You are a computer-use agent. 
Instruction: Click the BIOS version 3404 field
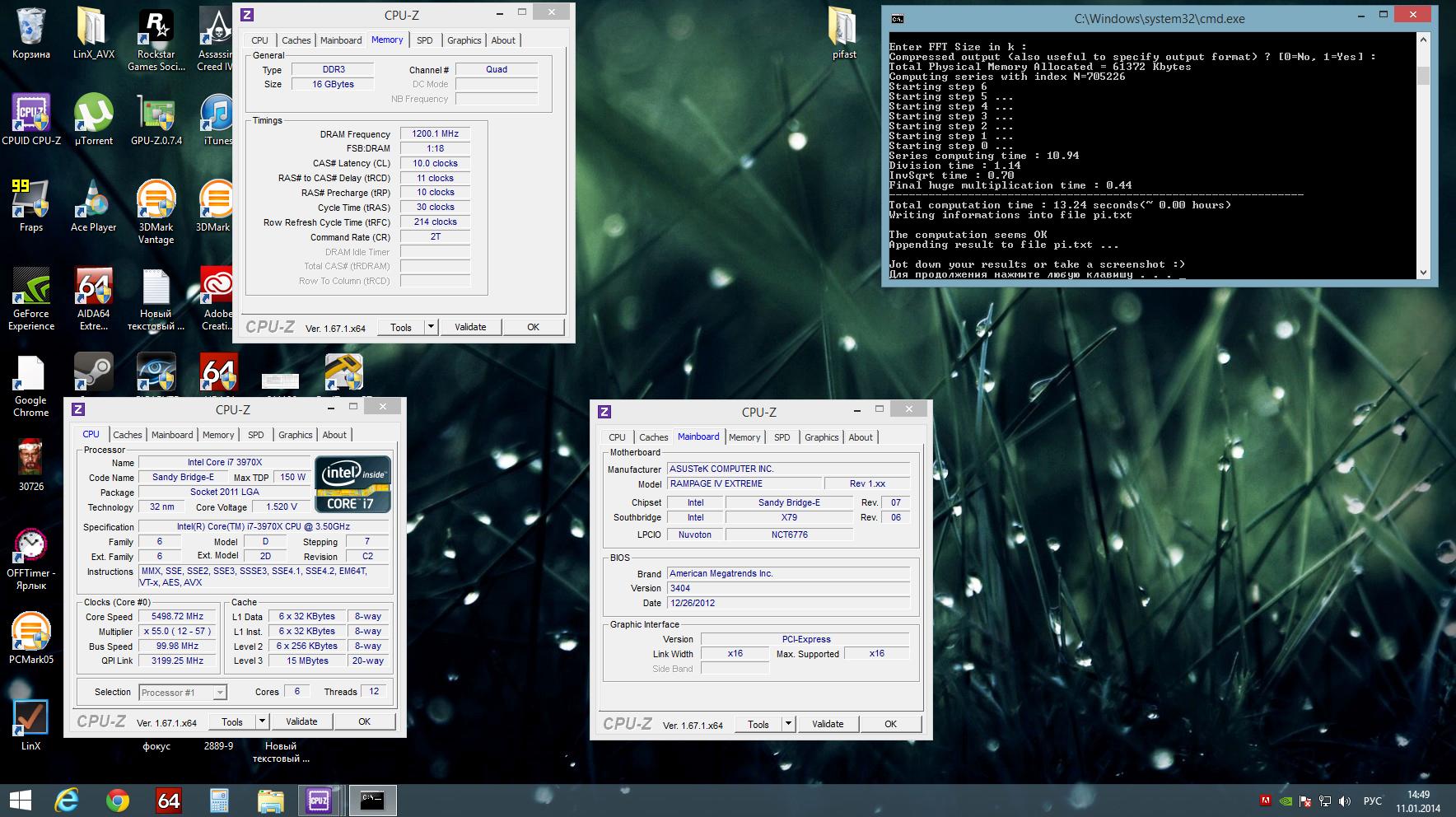(789, 588)
